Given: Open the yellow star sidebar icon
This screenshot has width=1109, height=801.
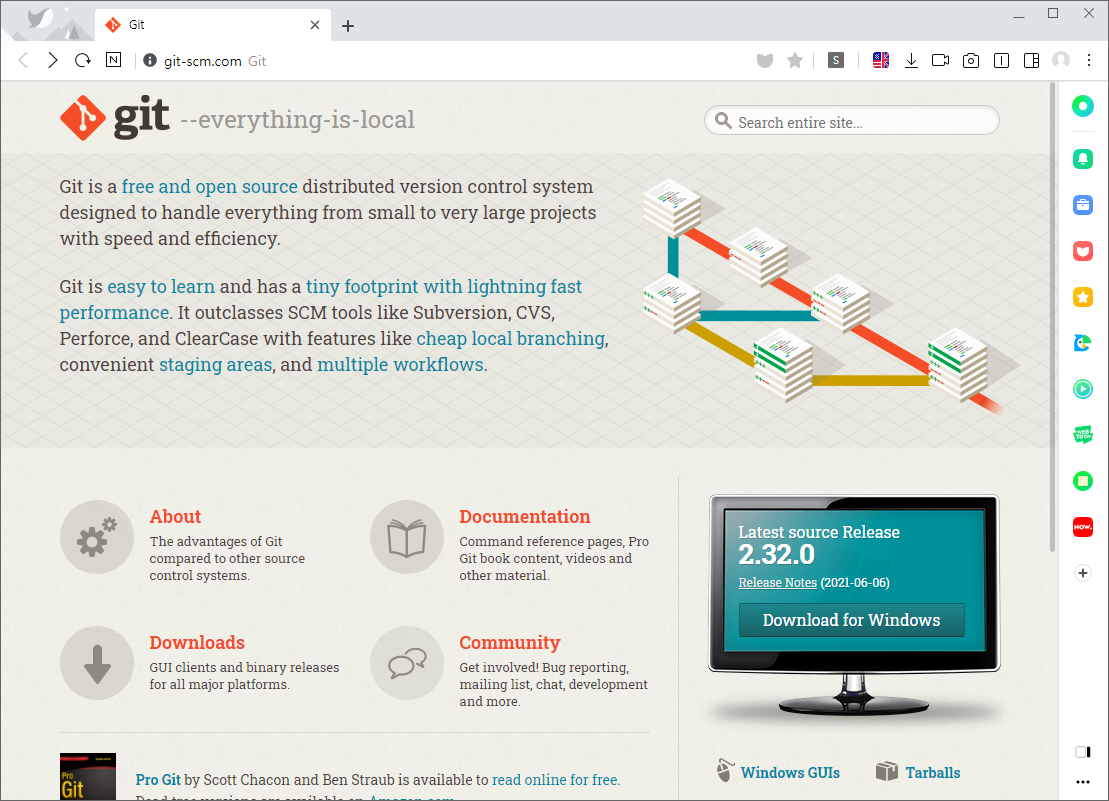Looking at the screenshot, I should click(1083, 297).
